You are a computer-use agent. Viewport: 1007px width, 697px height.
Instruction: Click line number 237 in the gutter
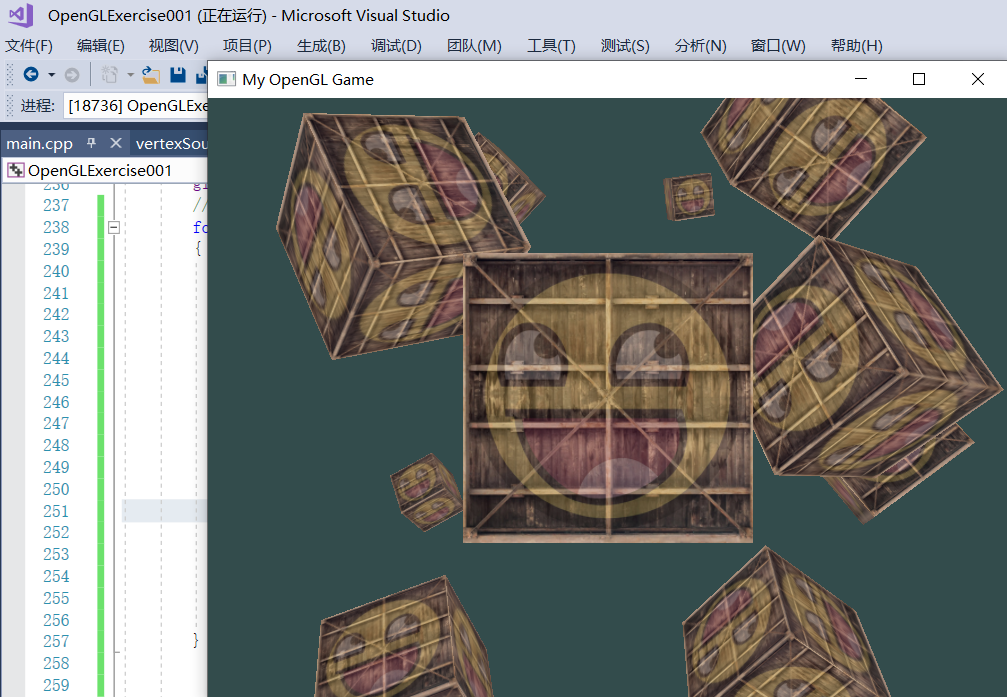click(x=56, y=206)
